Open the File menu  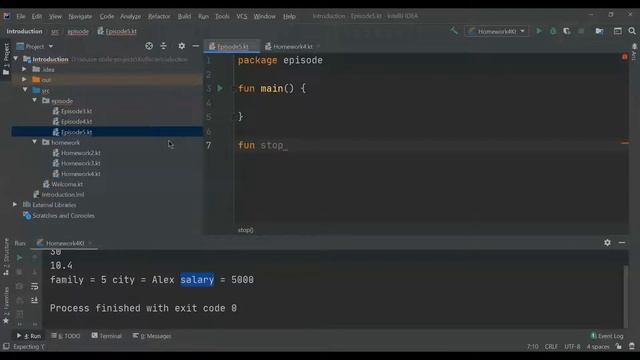(21, 16)
